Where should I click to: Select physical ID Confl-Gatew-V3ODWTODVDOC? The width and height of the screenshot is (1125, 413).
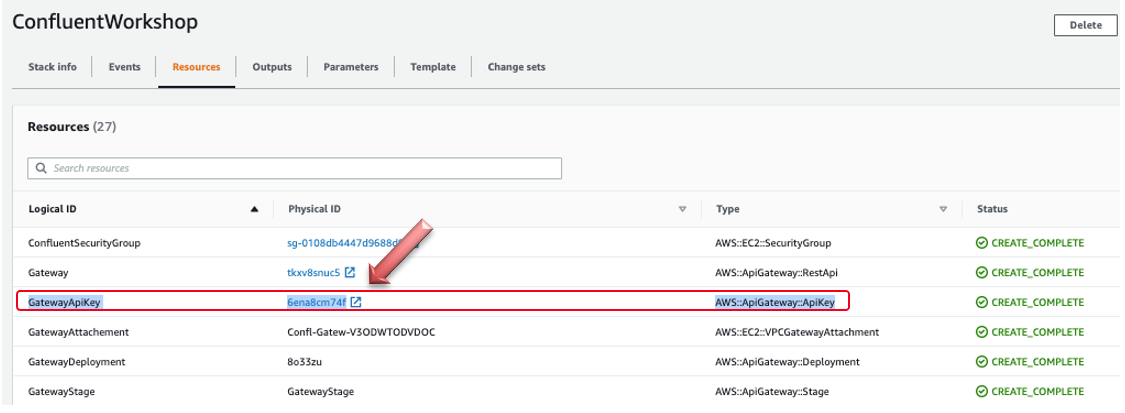point(362,333)
